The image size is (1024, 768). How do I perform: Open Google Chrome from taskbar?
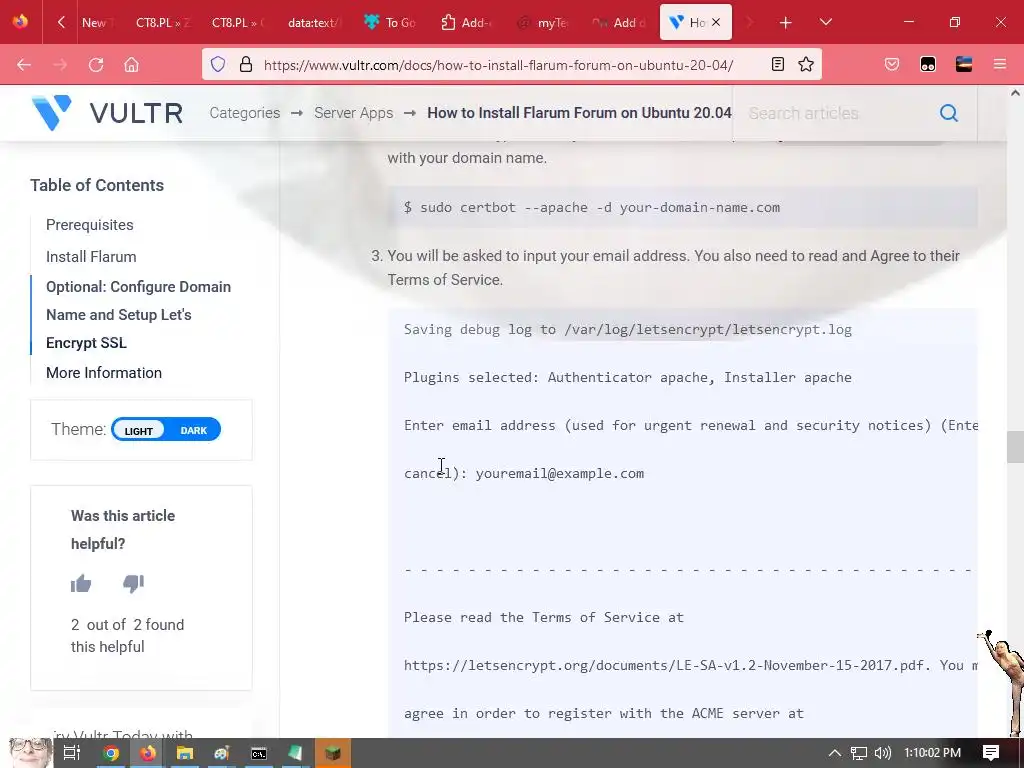click(x=111, y=753)
